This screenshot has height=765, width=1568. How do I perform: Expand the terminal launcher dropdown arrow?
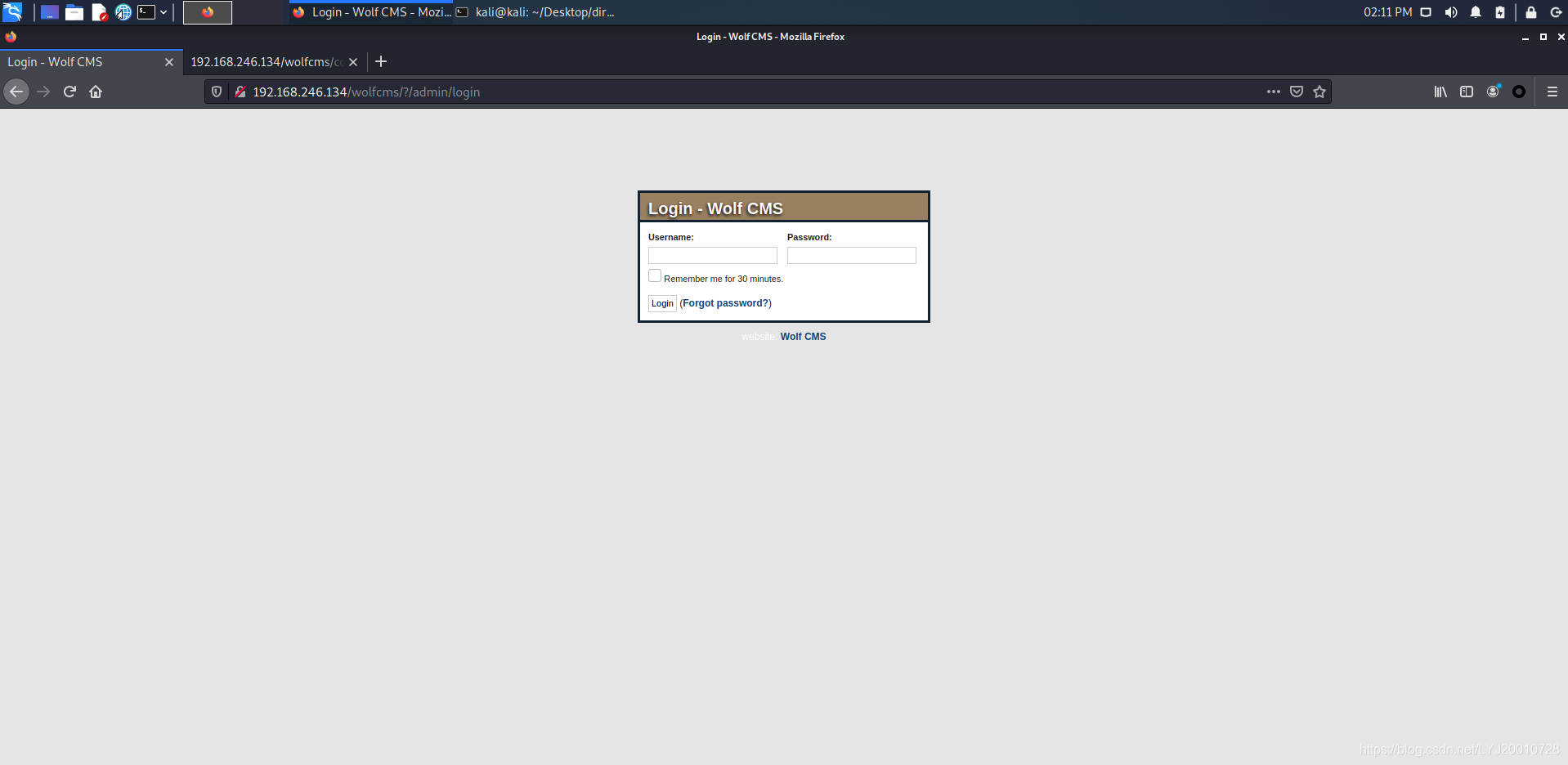tap(164, 12)
